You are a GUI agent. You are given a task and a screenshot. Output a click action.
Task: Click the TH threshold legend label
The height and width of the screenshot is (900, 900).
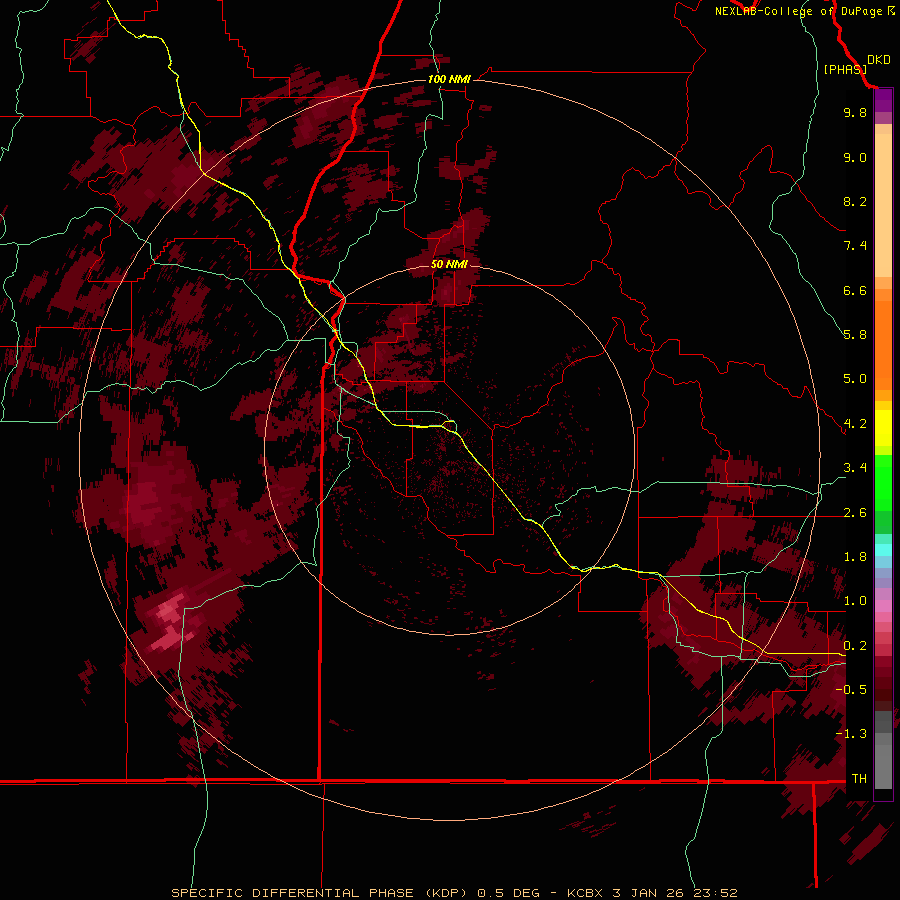859,779
